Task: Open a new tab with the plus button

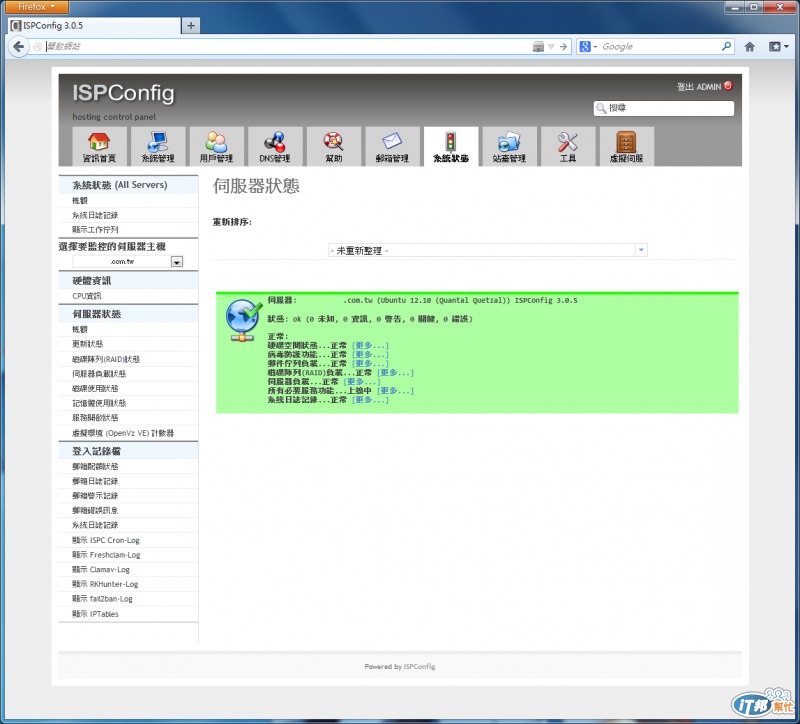Action: coord(191,26)
